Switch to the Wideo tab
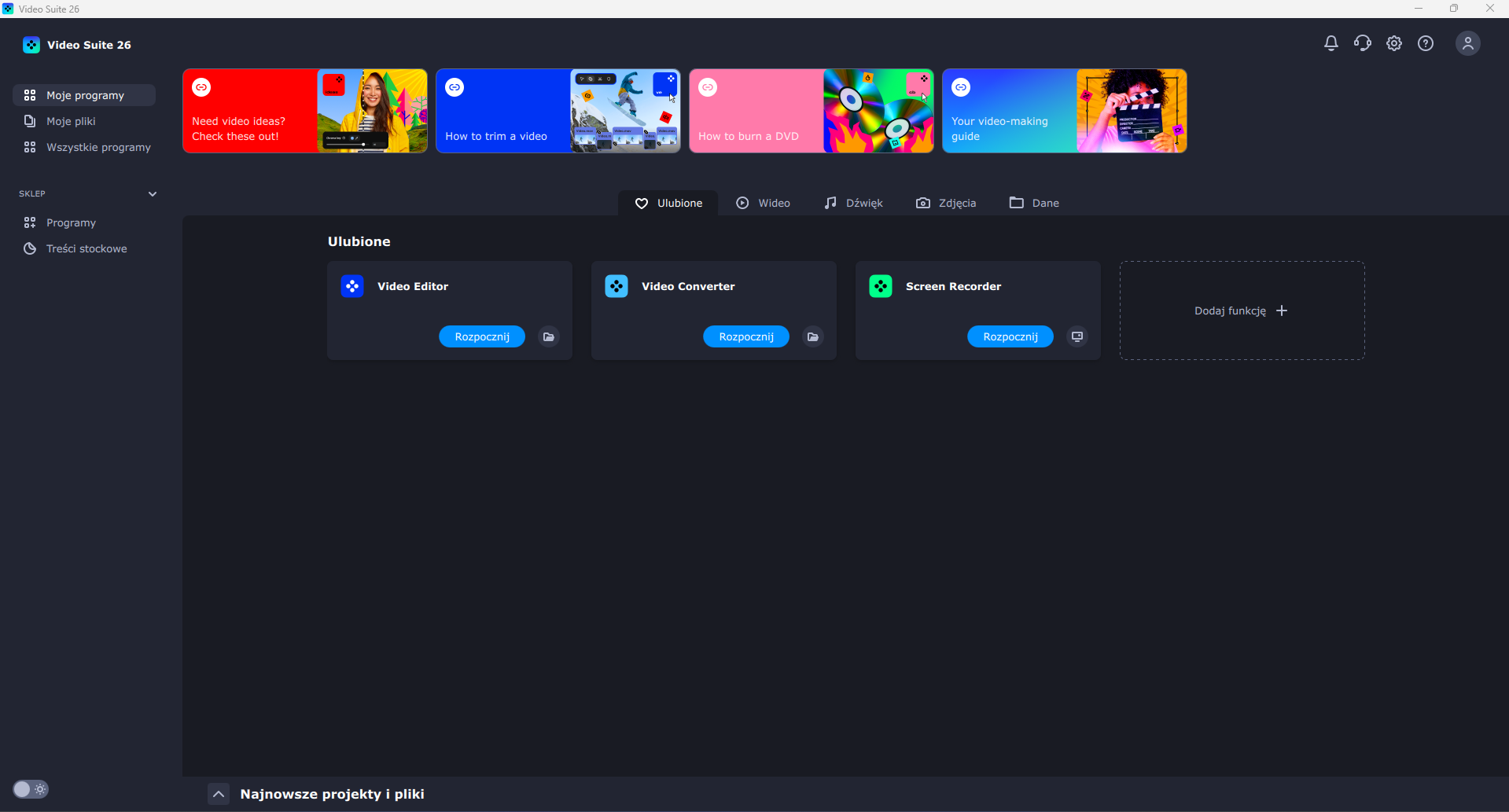Image resolution: width=1509 pixels, height=812 pixels. tap(763, 203)
